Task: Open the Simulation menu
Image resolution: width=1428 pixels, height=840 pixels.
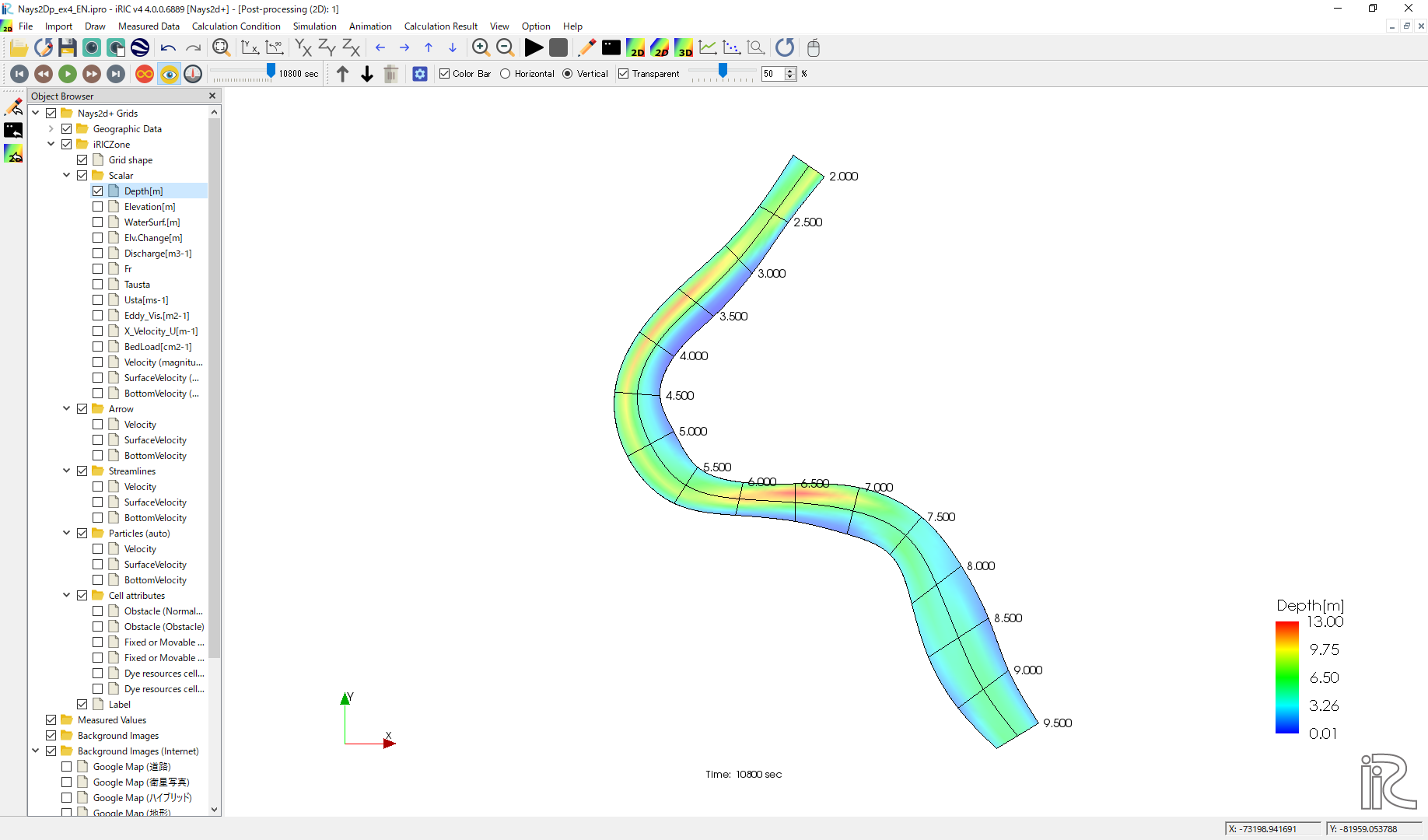Action: click(314, 26)
